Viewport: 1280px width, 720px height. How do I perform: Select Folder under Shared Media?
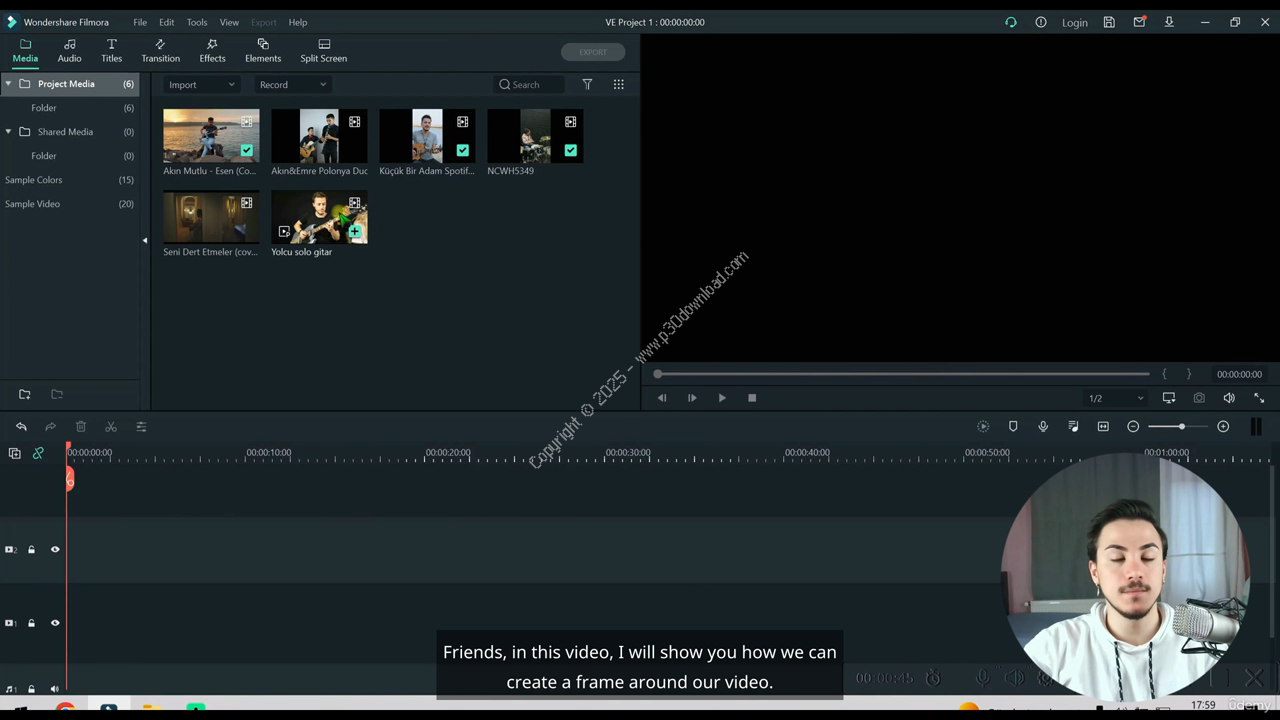pos(43,156)
